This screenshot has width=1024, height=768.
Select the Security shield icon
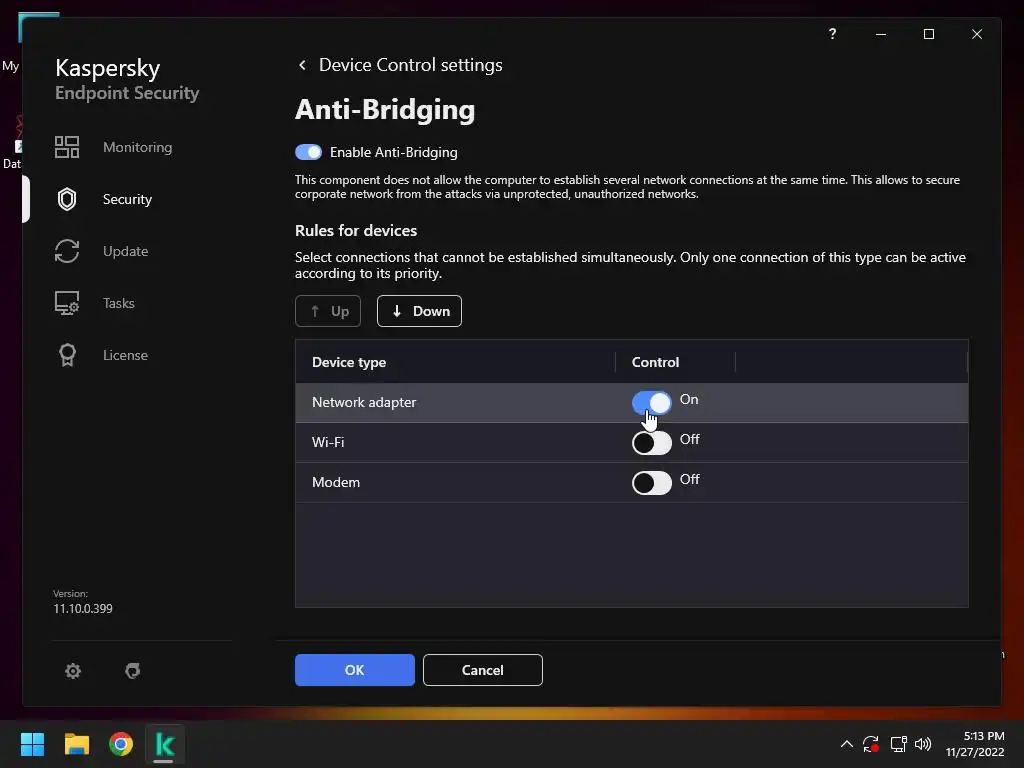click(x=67, y=199)
